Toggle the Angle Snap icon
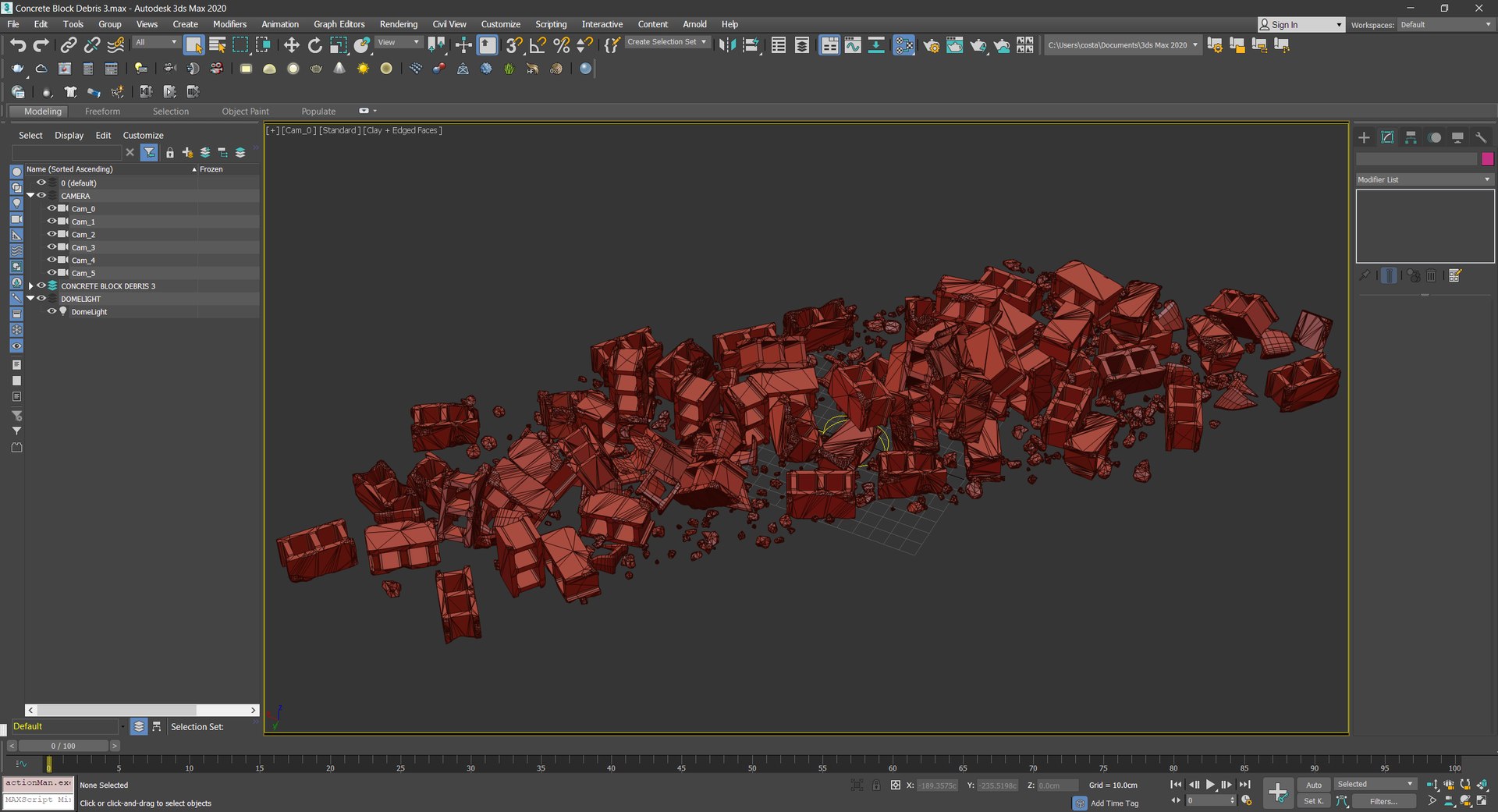This screenshot has width=1498, height=812. pos(538,45)
